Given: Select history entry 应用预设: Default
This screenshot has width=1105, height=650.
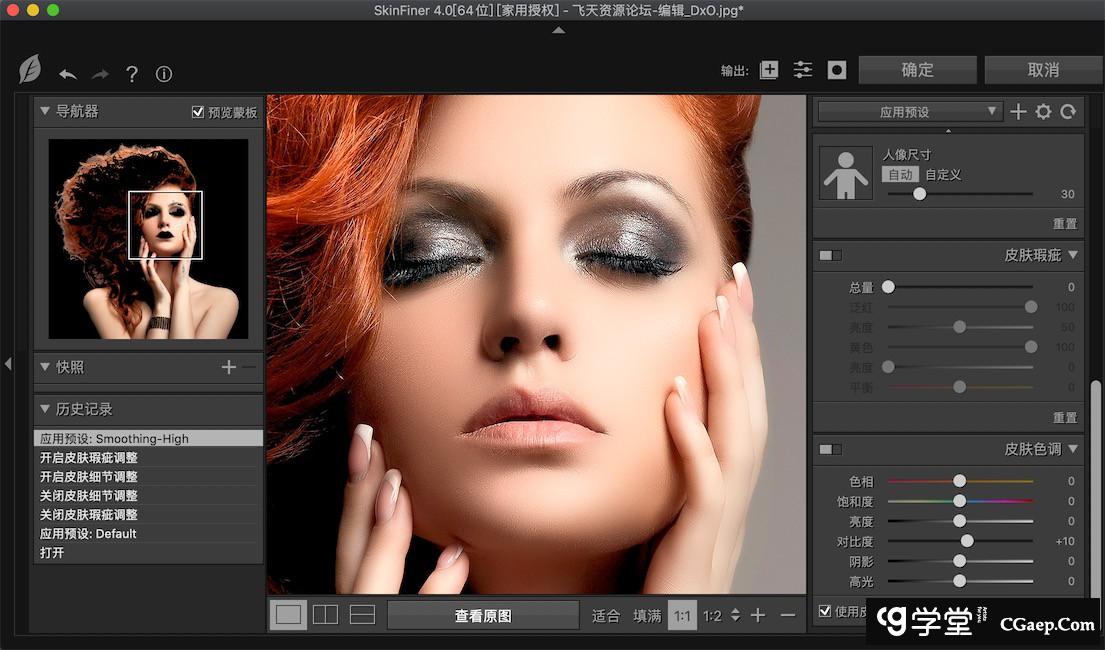Looking at the screenshot, I should pyautogui.click(x=88, y=534).
